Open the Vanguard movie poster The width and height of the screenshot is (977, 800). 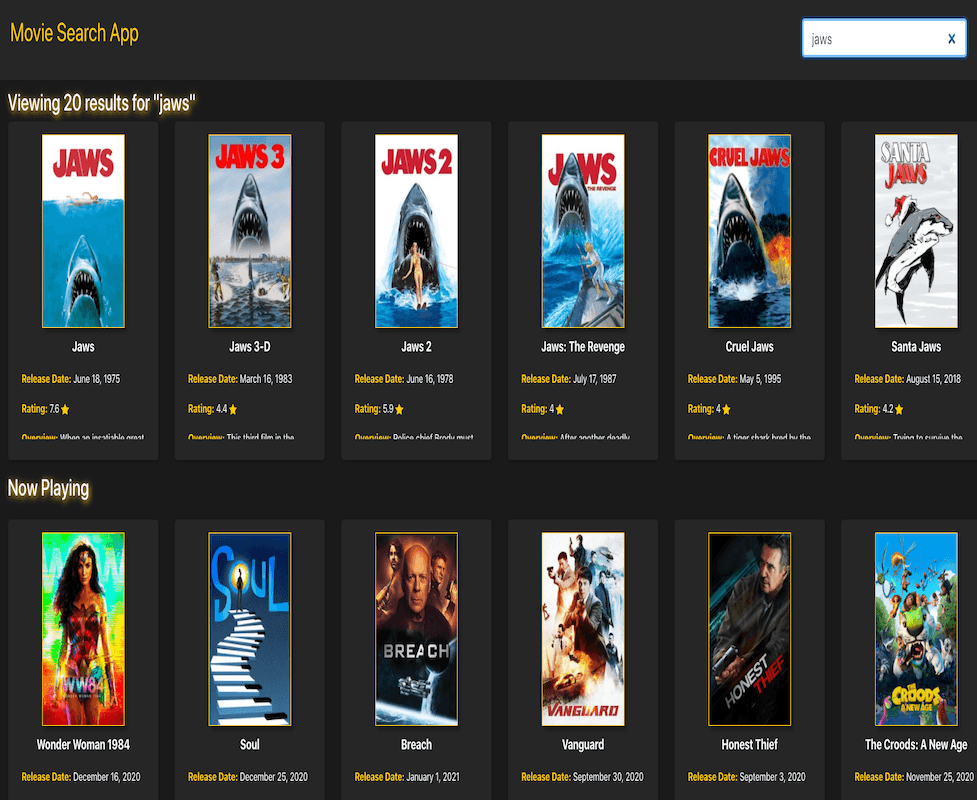pyautogui.click(x=583, y=629)
